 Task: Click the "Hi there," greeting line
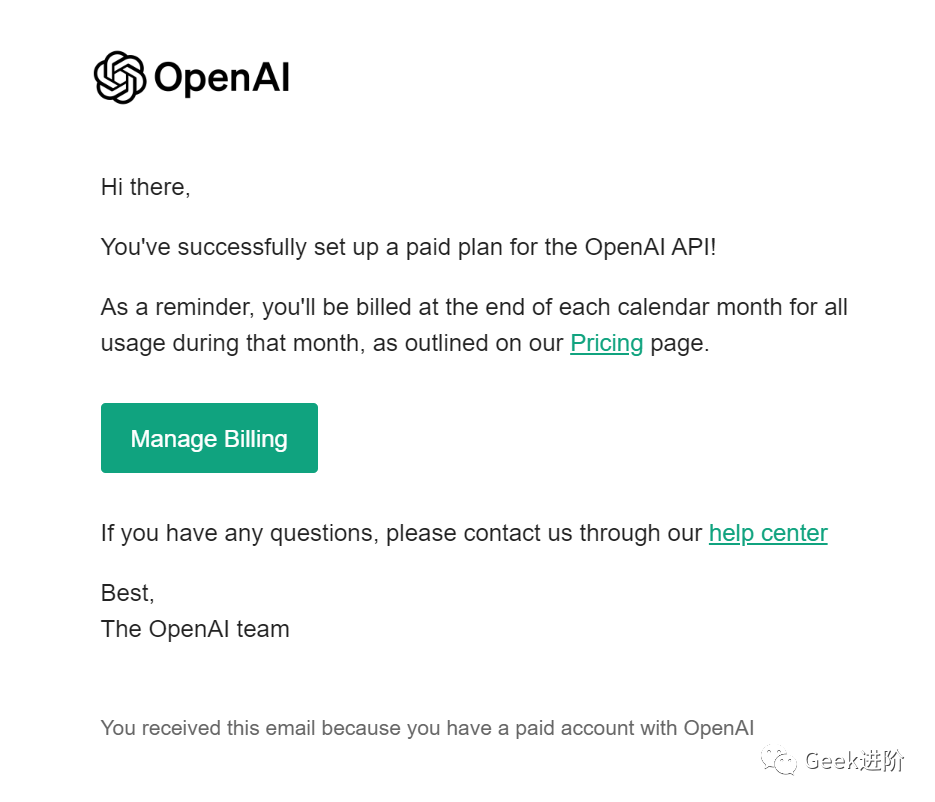tap(145, 187)
